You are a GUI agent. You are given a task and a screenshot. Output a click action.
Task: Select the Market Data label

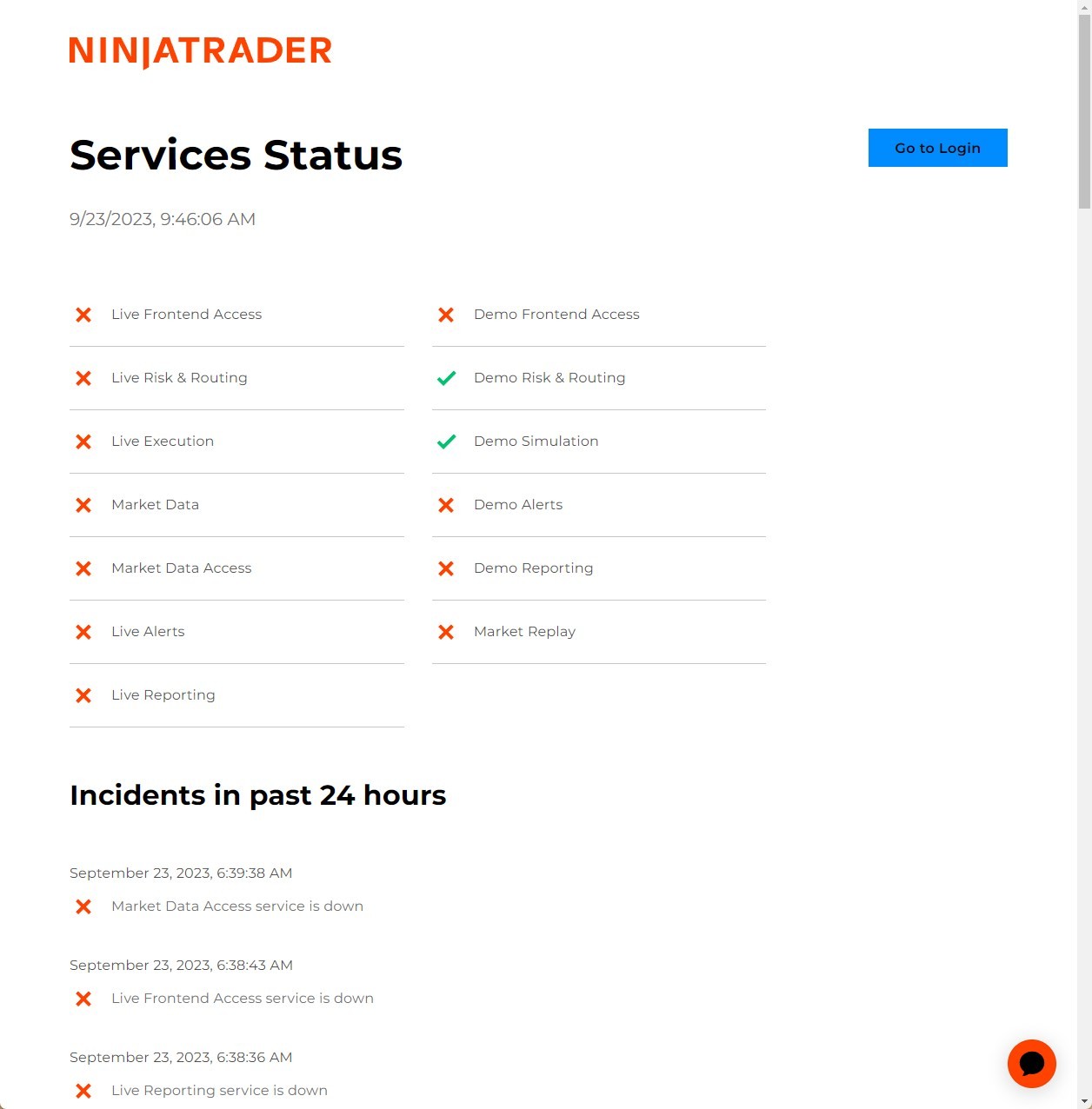155,504
